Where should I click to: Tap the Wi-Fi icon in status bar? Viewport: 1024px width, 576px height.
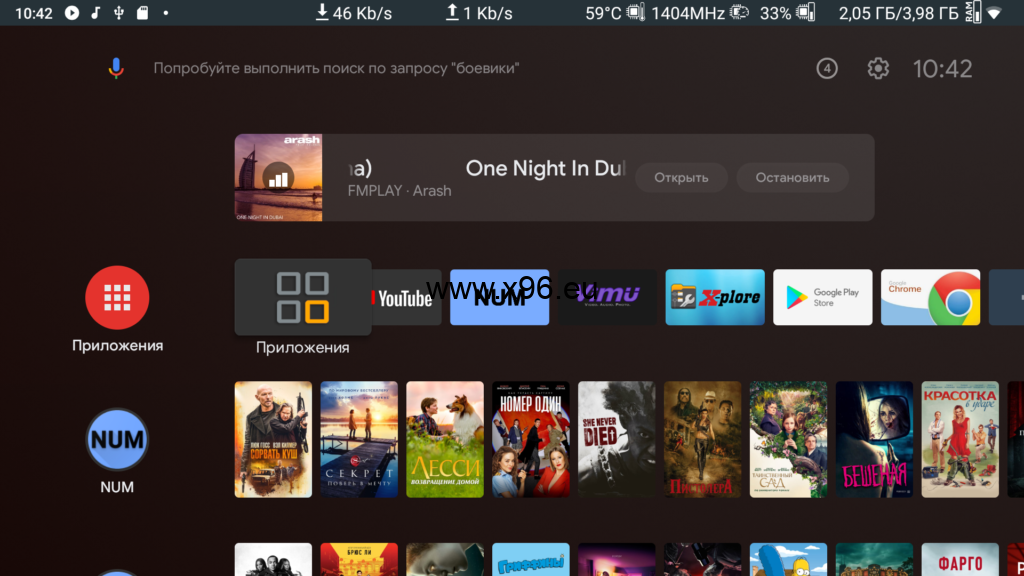click(x=993, y=13)
